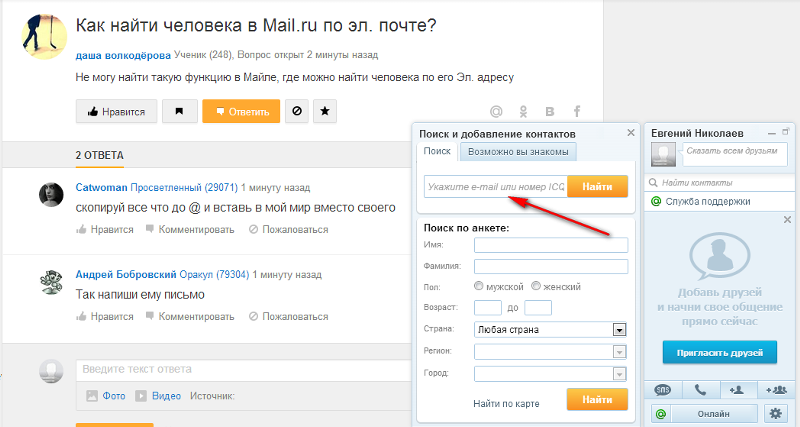
Task: Click the orange Ответить button
Action: click(x=241, y=111)
